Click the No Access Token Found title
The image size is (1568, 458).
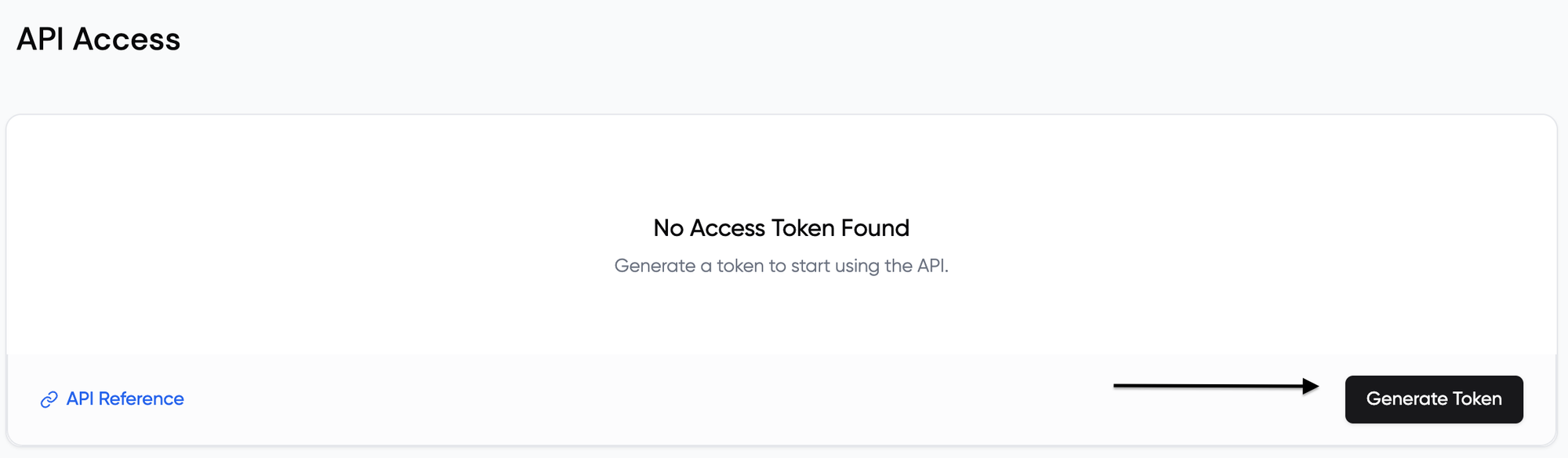pyautogui.click(x=782, y=228)
